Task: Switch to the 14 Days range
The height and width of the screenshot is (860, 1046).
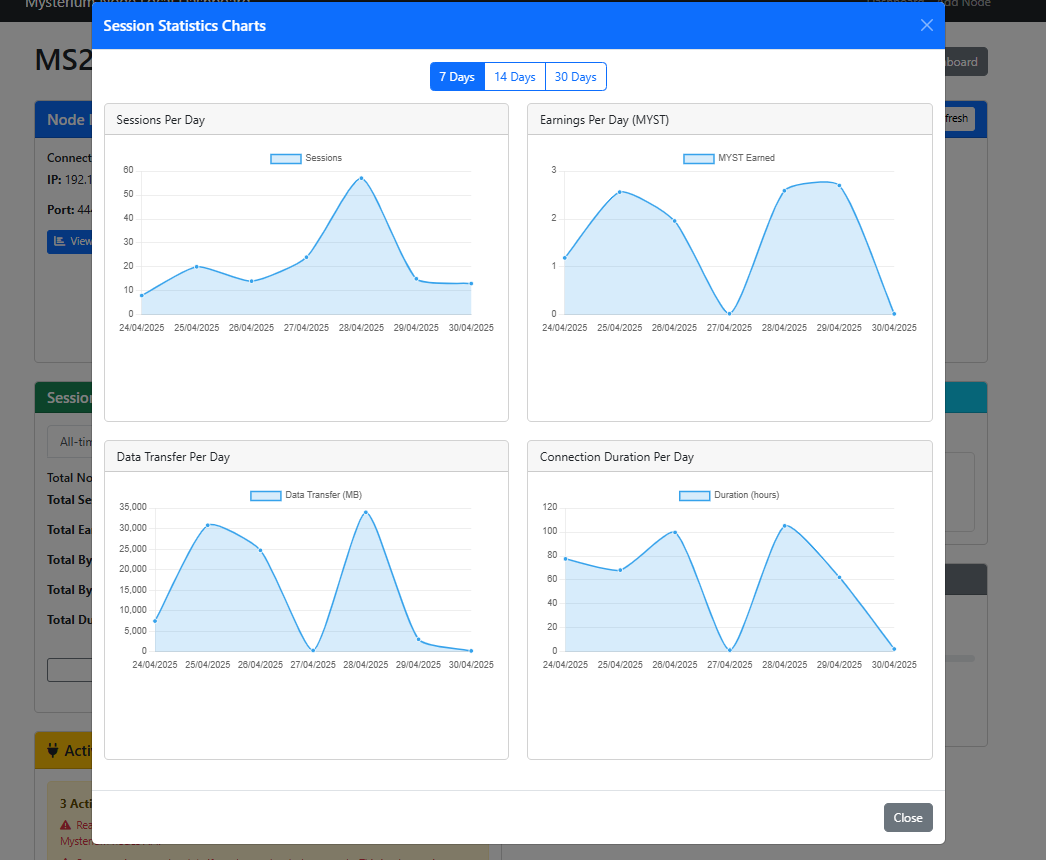Action: 514,77
